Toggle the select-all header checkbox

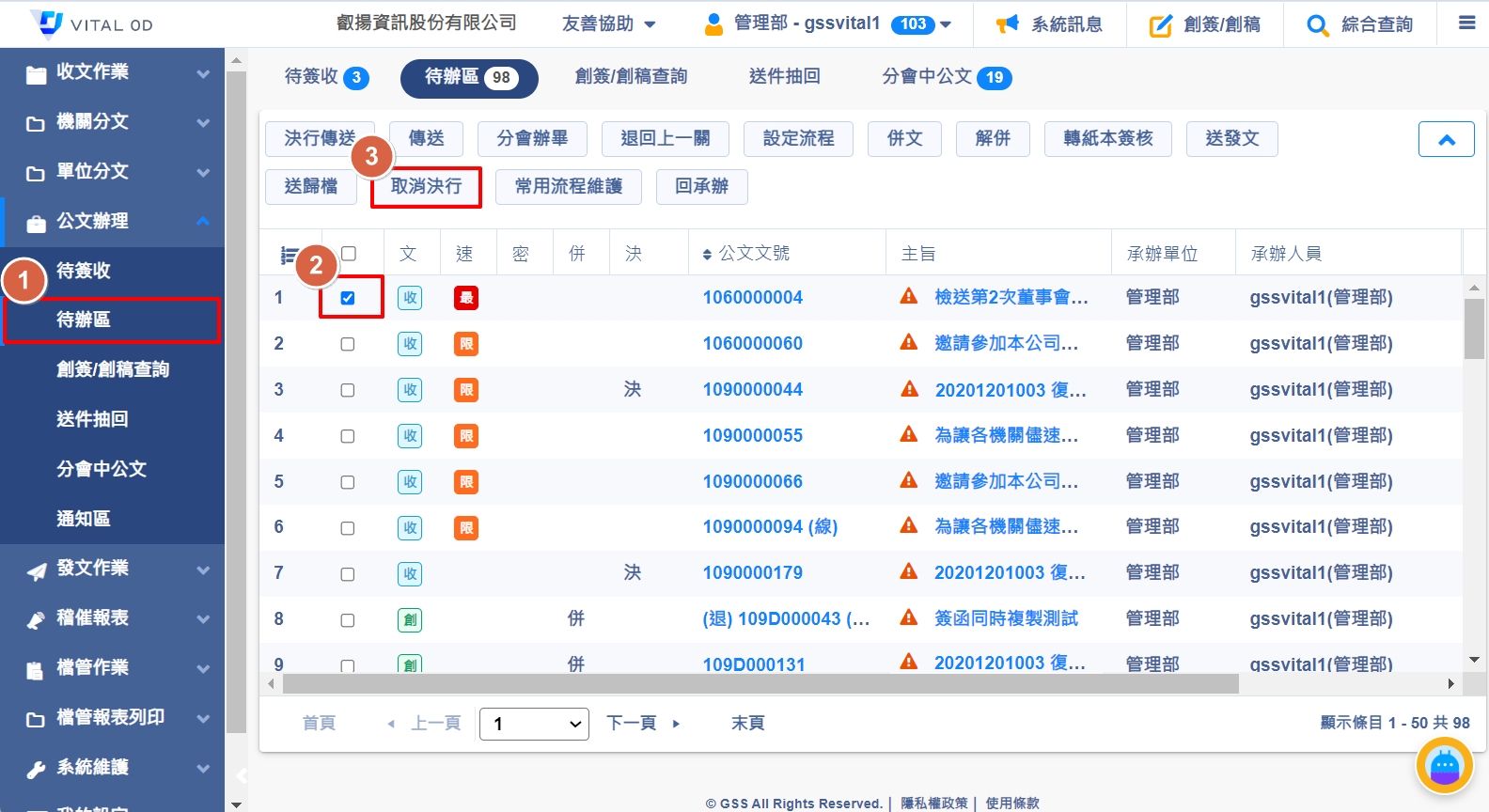(x=349, y=254)
